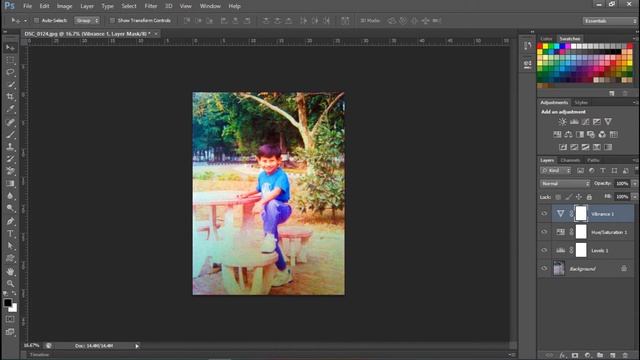
Task: Switch to the Paths tab
Action: (x=593, y=160)
